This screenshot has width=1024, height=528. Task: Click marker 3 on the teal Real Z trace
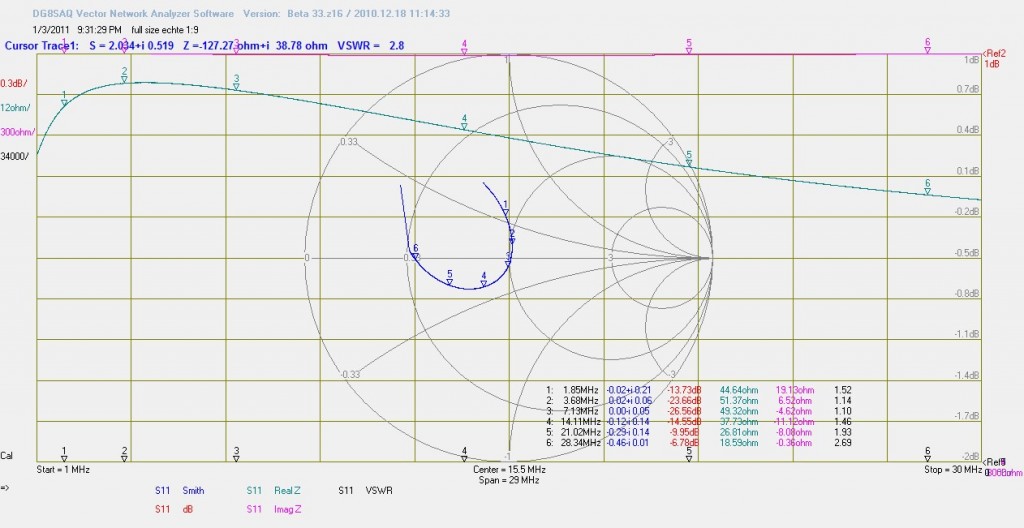[236, 82]
